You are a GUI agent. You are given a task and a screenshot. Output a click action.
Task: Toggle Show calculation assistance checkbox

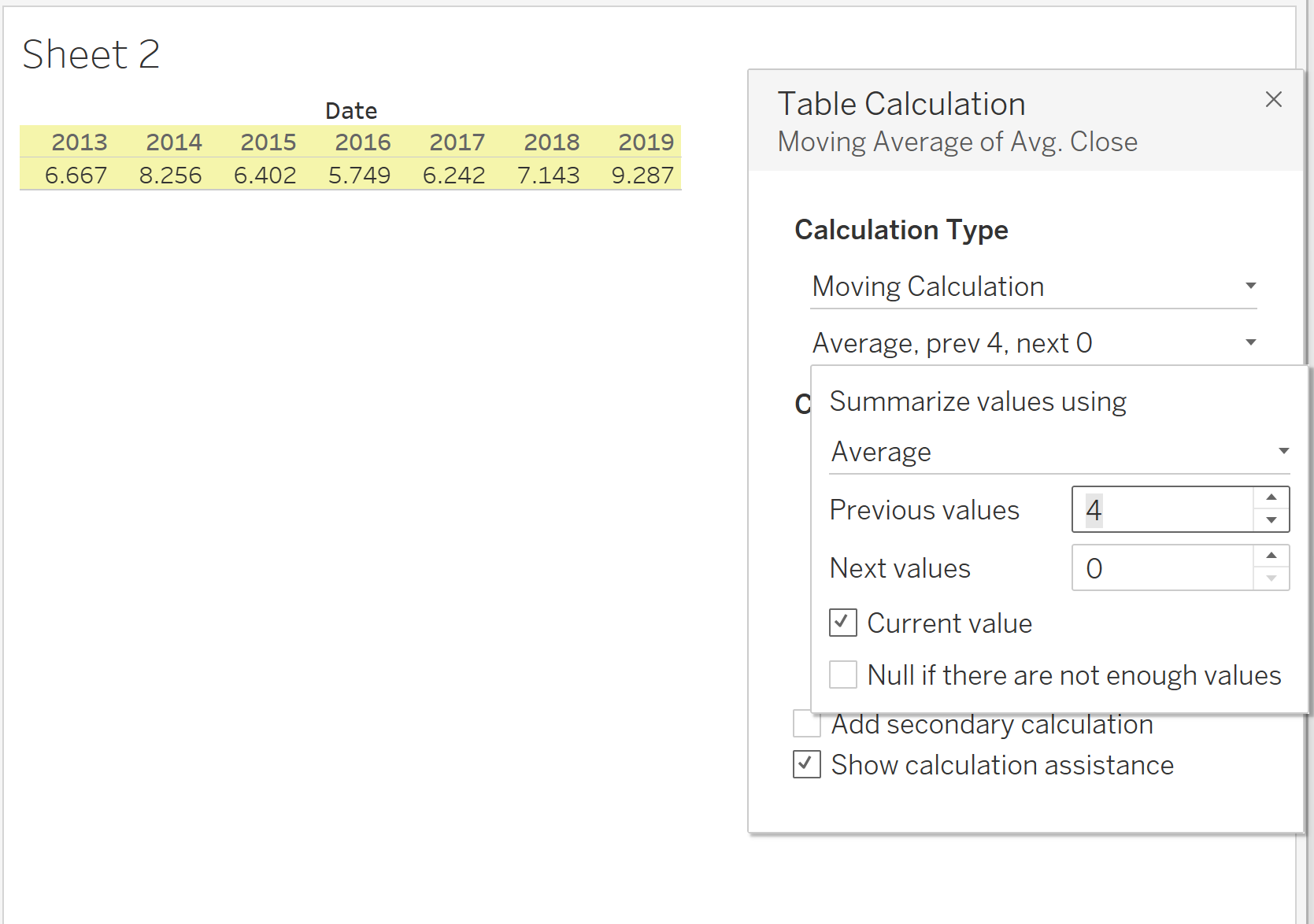pos(806,764)
